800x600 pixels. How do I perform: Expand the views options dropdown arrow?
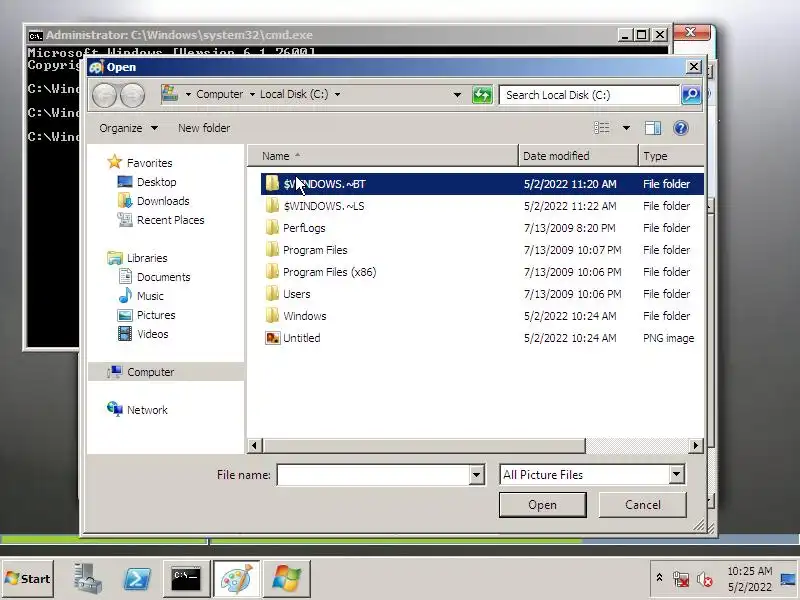click(626, 128)
